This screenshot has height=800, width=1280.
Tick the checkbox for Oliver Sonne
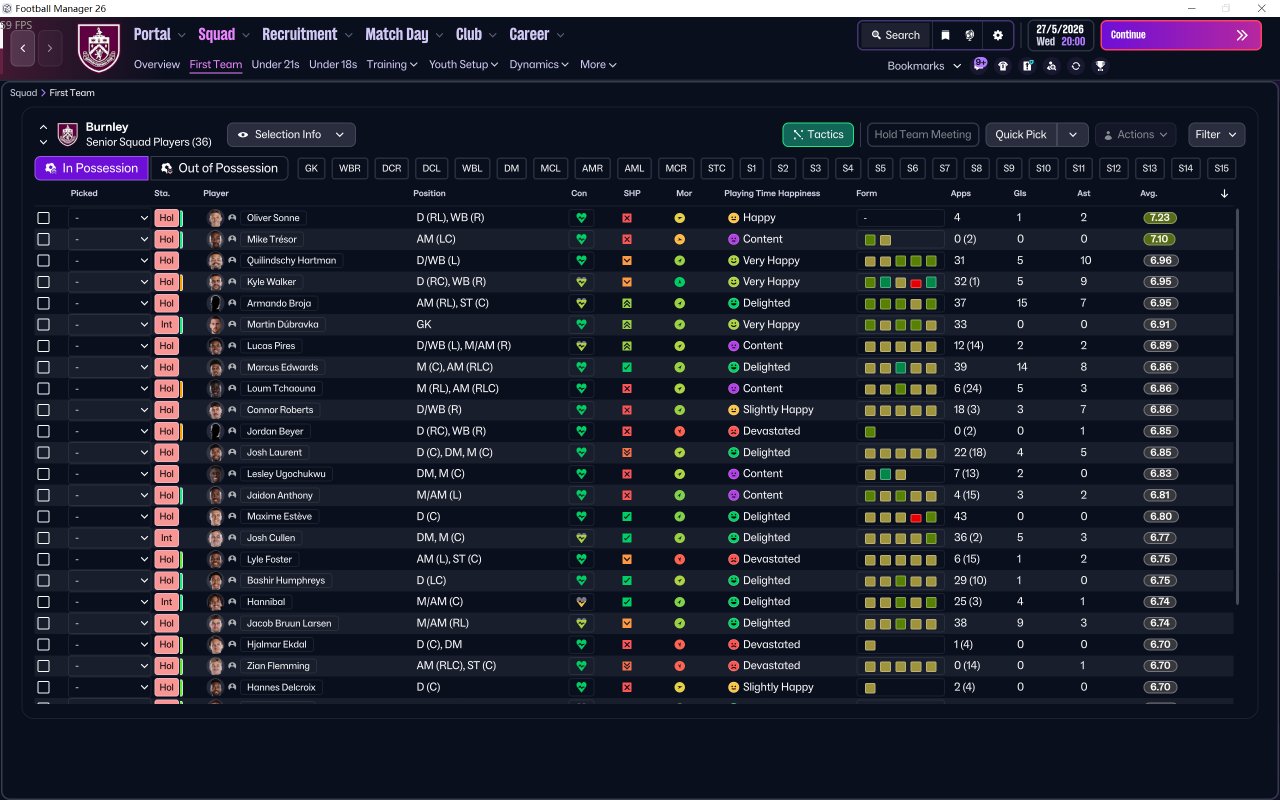43,218
